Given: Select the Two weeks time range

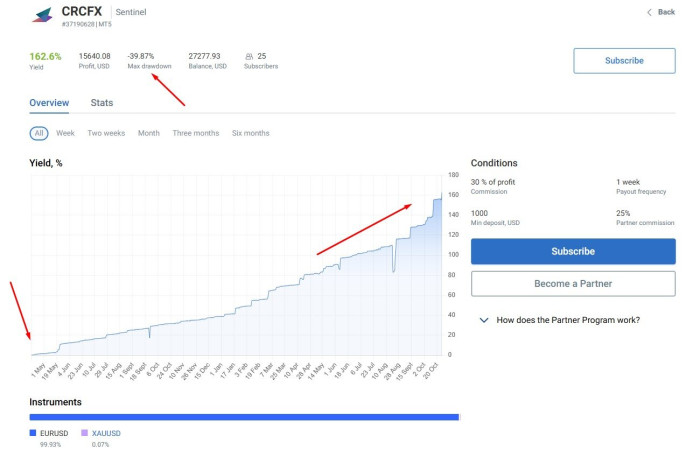Looking at the screenshot, I should pyautogui.click(x=106, y=133).
